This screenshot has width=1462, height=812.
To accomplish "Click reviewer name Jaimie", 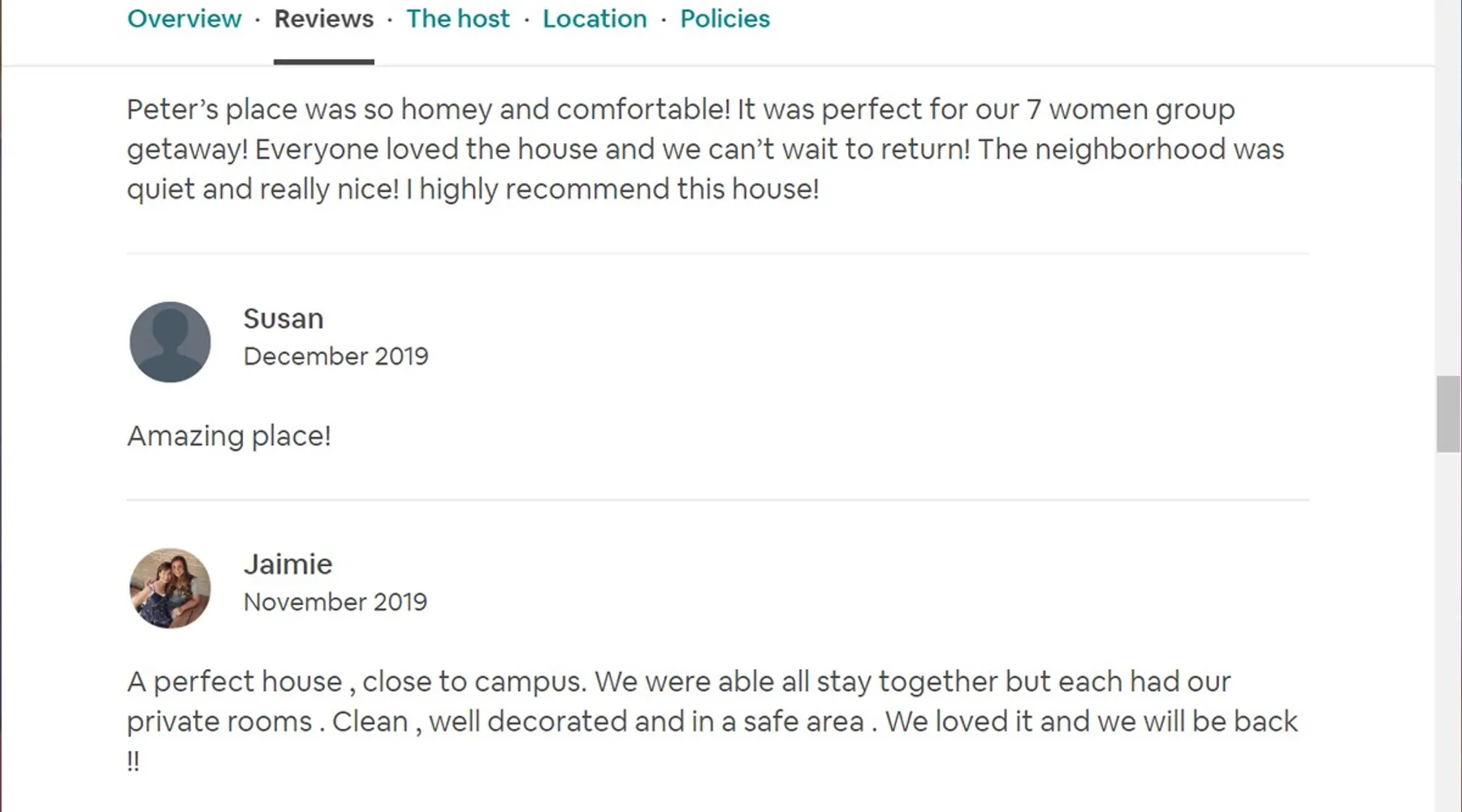I will (x=288, y=564).
